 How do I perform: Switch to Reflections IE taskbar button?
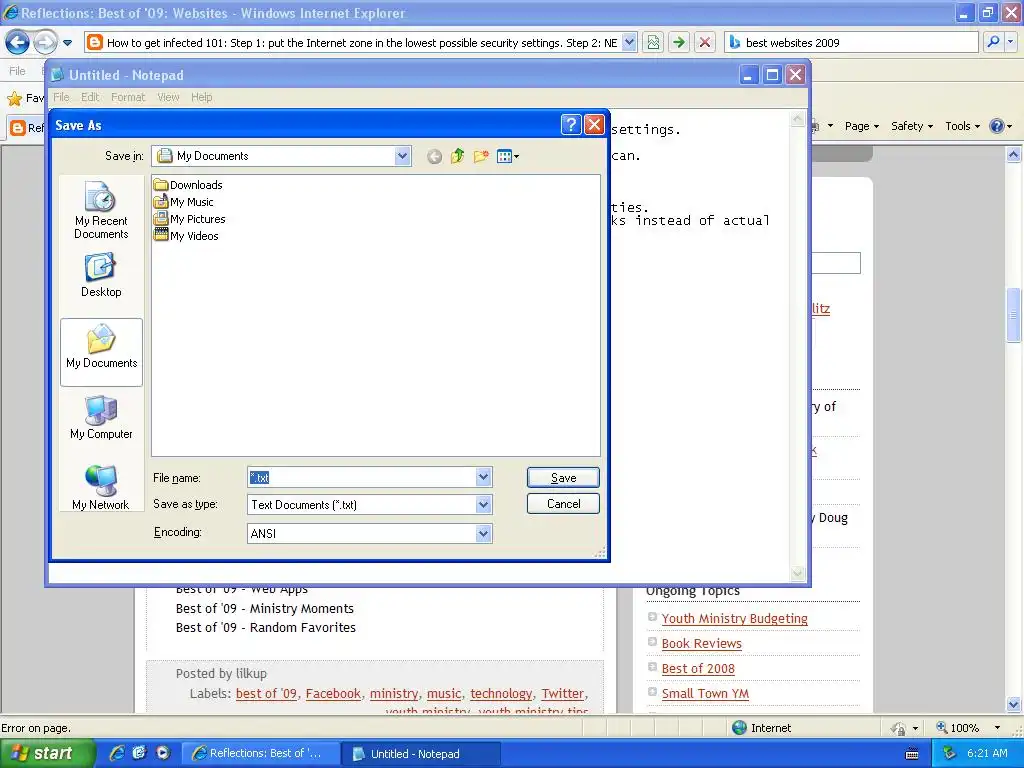260,754
